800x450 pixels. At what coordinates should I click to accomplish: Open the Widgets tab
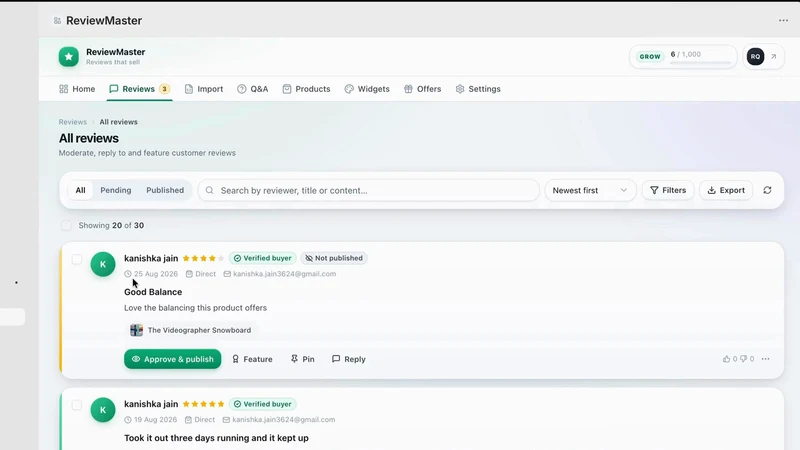(367, 89)
